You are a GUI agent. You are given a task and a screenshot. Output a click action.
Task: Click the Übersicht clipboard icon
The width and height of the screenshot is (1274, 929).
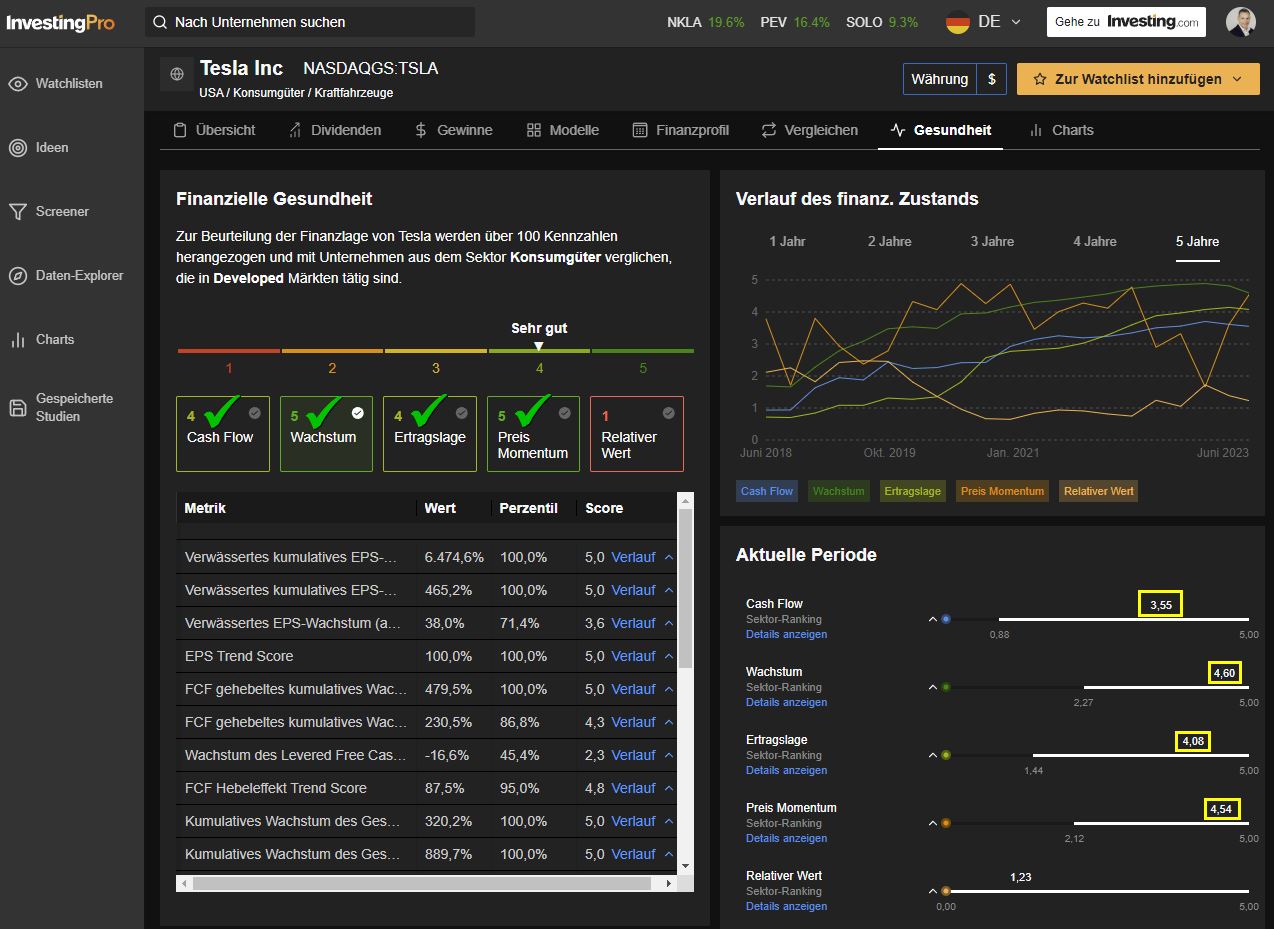pyautogui.click(x=180, y=130)
